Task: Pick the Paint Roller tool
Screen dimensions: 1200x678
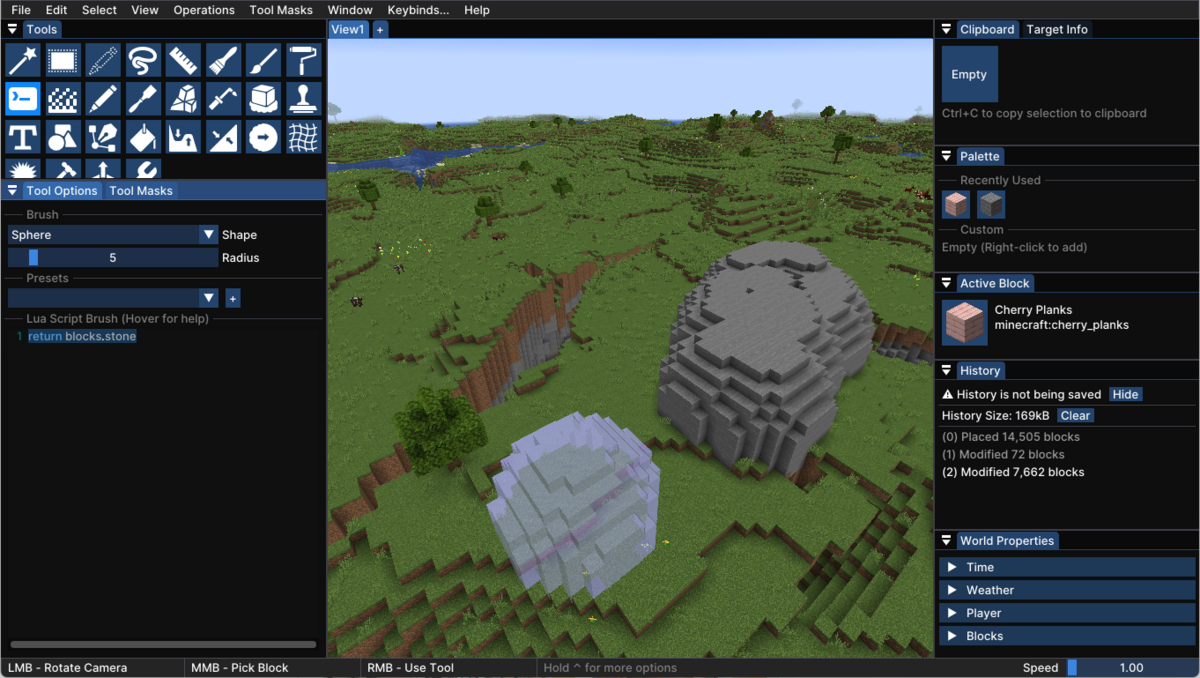Action: [302, 60]
